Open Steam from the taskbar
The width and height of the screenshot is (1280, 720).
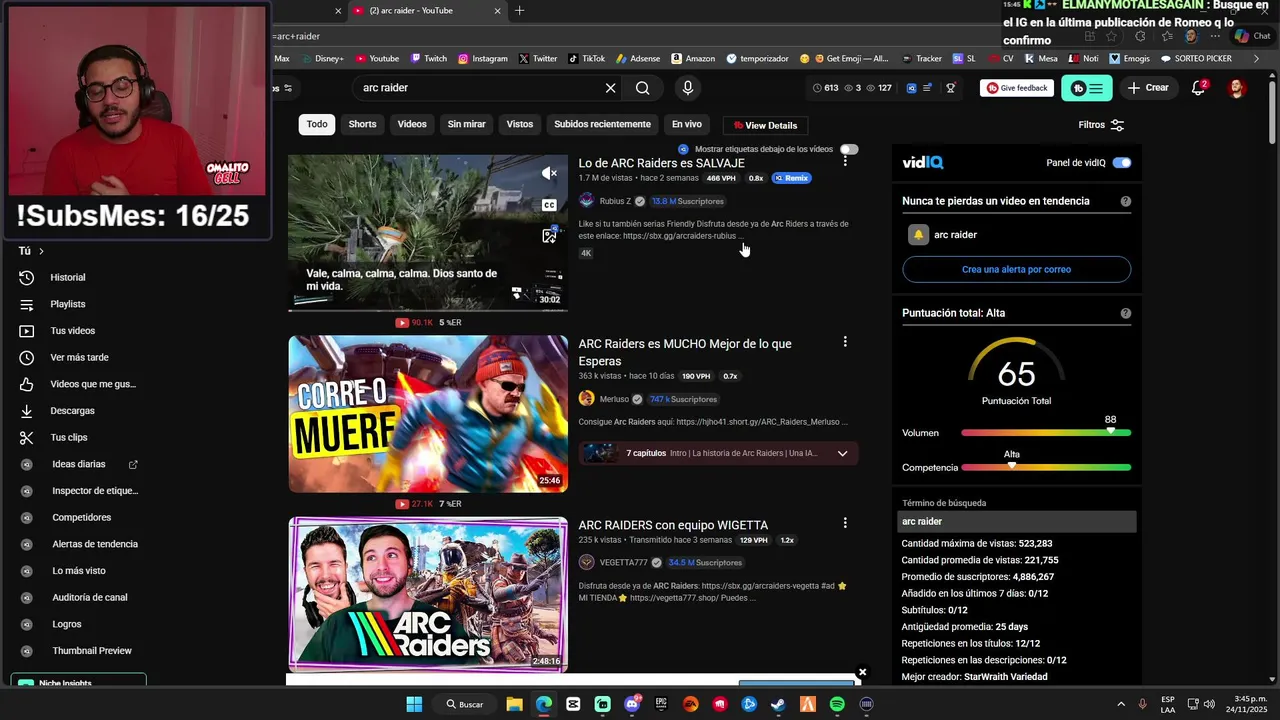coord(778,704)
